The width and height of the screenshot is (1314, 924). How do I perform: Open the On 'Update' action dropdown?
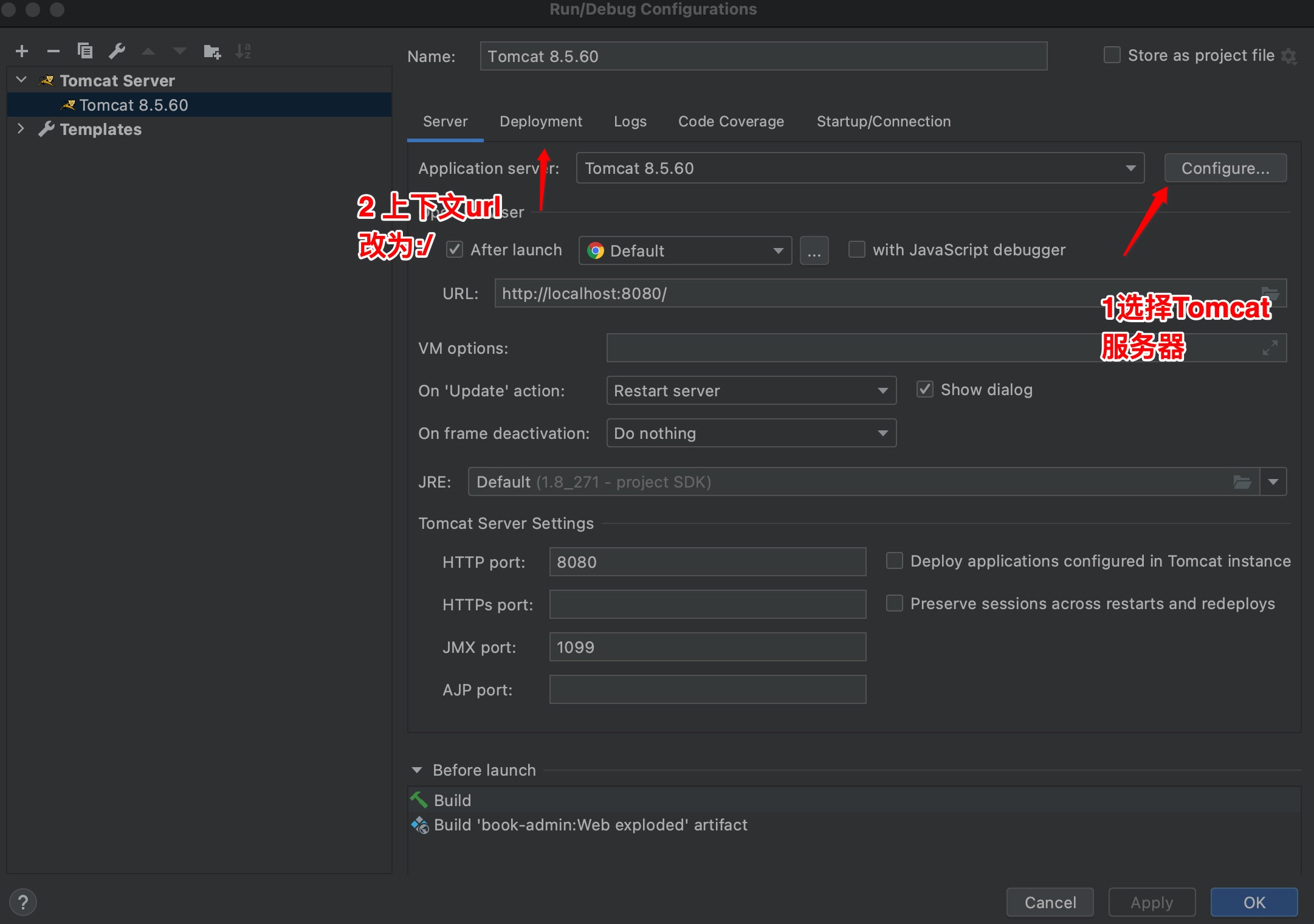tap(751, 391)
